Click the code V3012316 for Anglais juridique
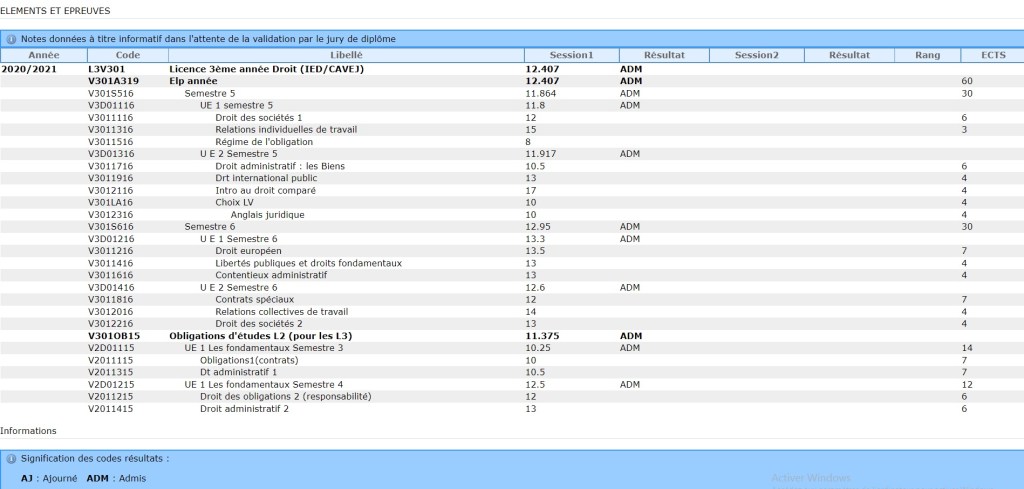 (111, 214)
